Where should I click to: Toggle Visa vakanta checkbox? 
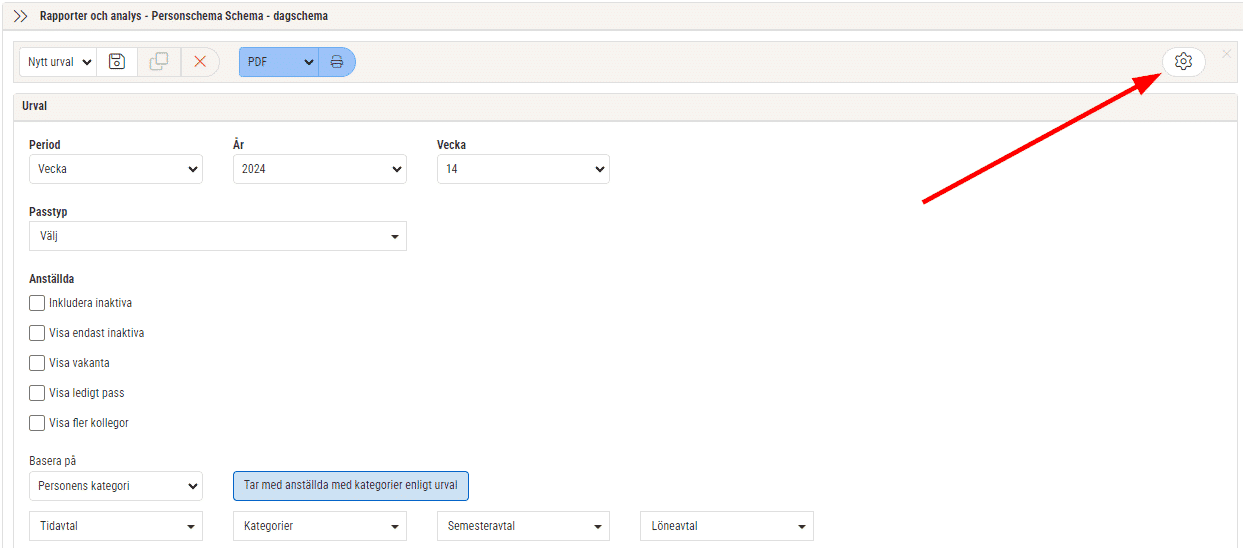(37, 363)
